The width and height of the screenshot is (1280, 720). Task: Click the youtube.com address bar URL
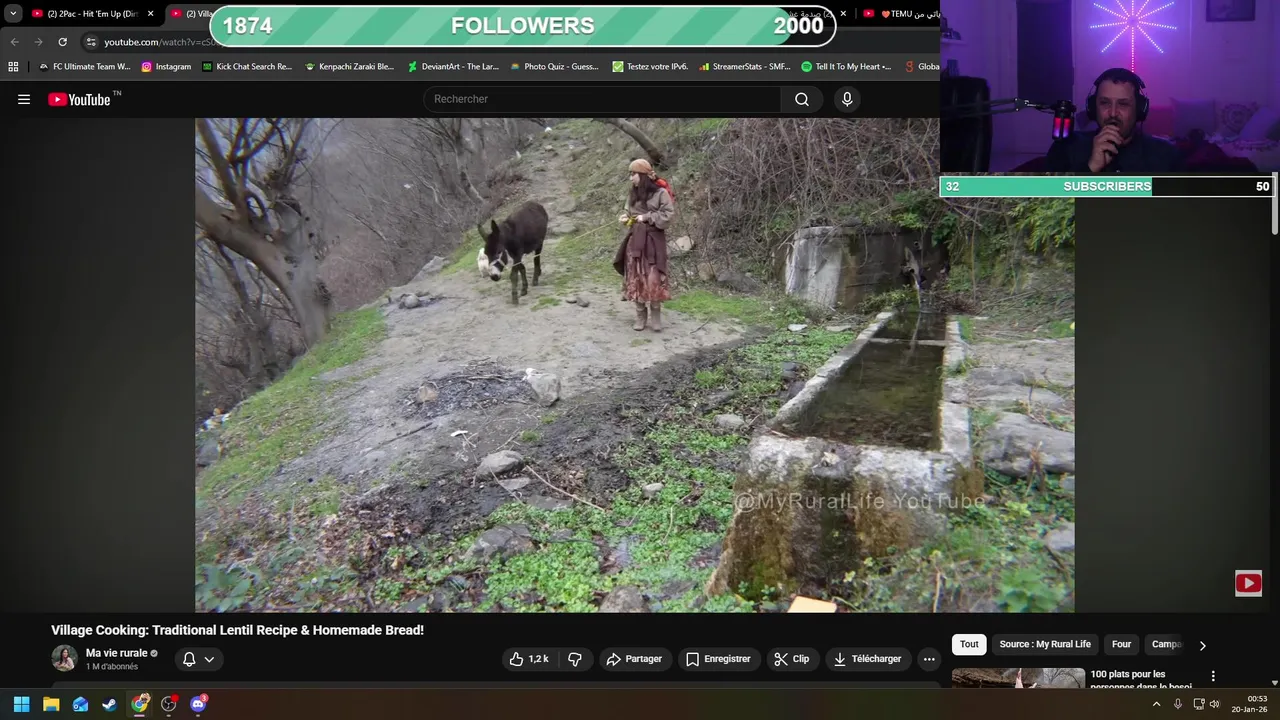159,42
